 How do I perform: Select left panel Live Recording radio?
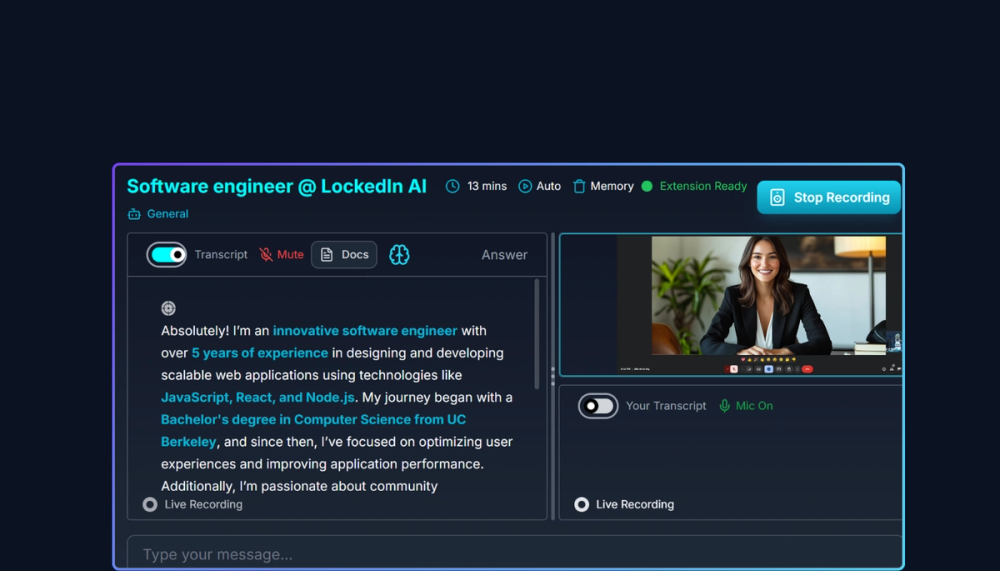[x=150, y=505]
